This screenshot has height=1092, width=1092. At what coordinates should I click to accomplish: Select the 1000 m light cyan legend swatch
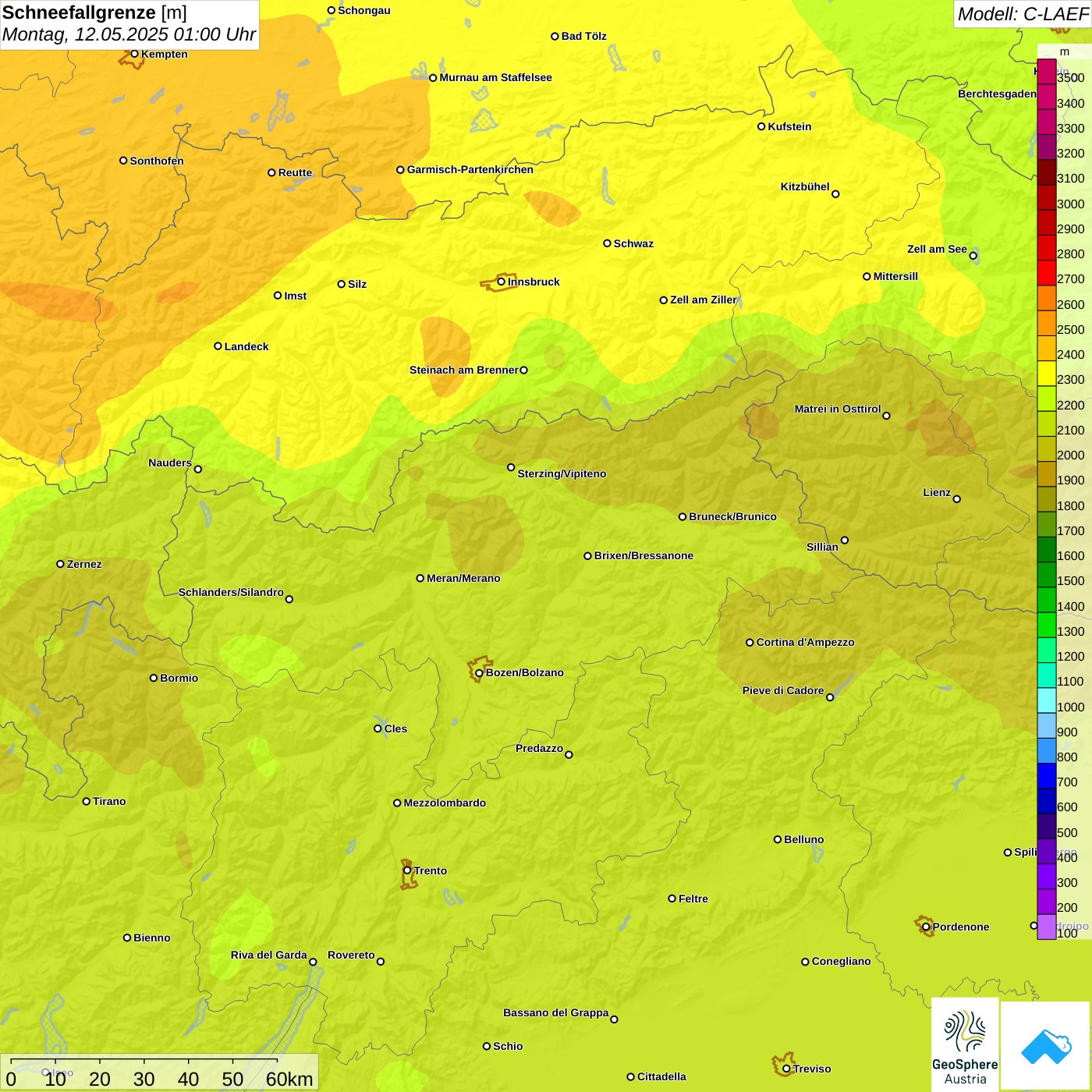point(1047,700)
